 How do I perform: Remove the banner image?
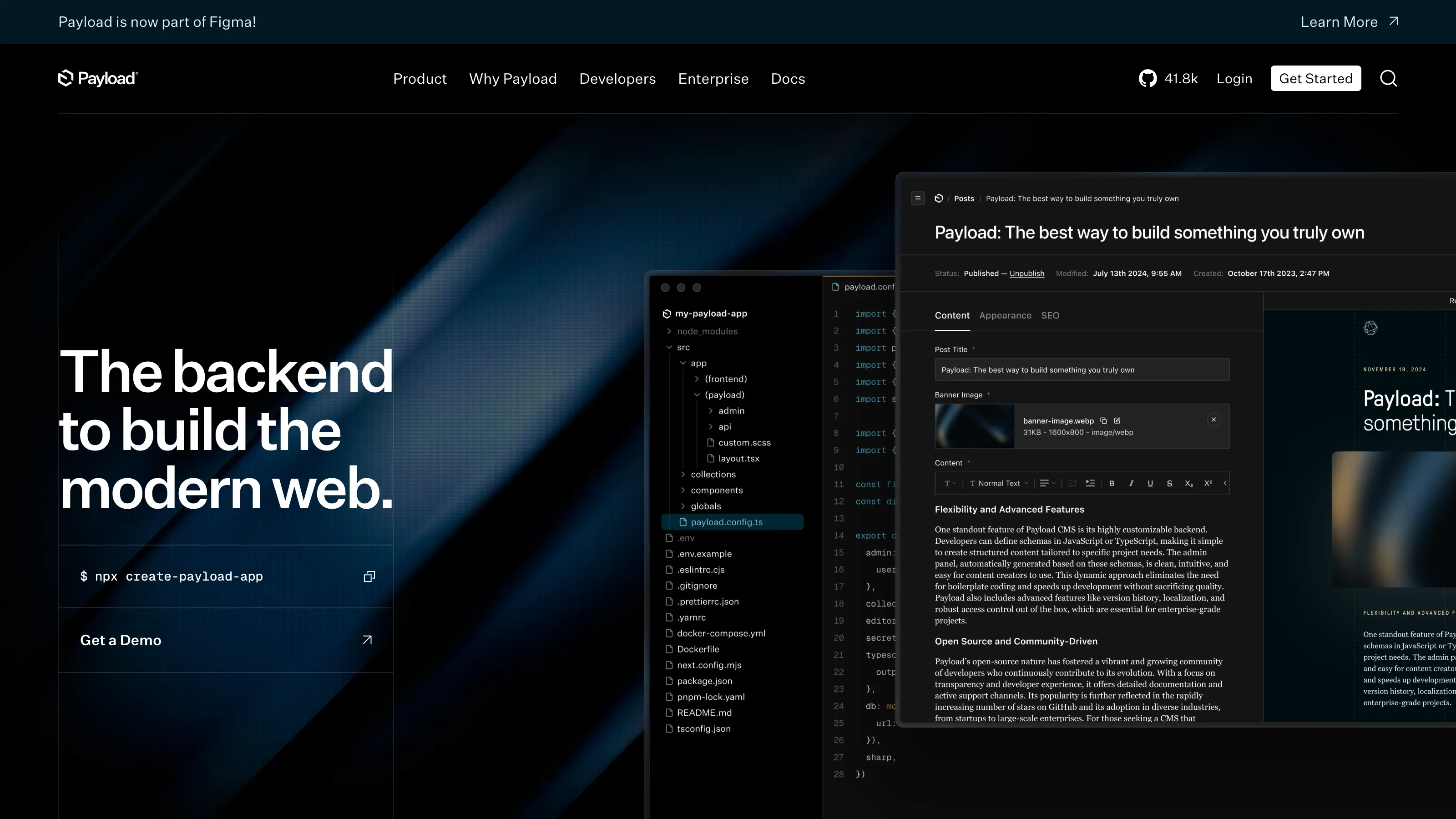1213,420
